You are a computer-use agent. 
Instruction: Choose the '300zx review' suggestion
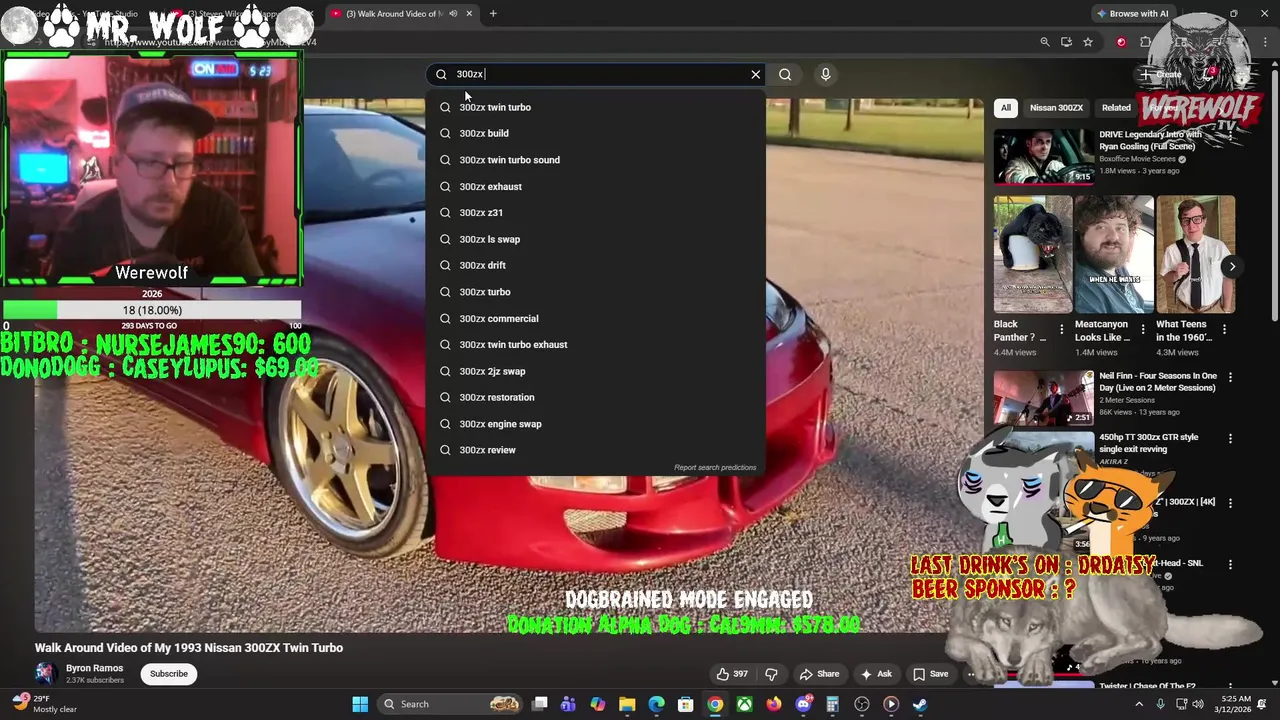click(x=596, y=450)
